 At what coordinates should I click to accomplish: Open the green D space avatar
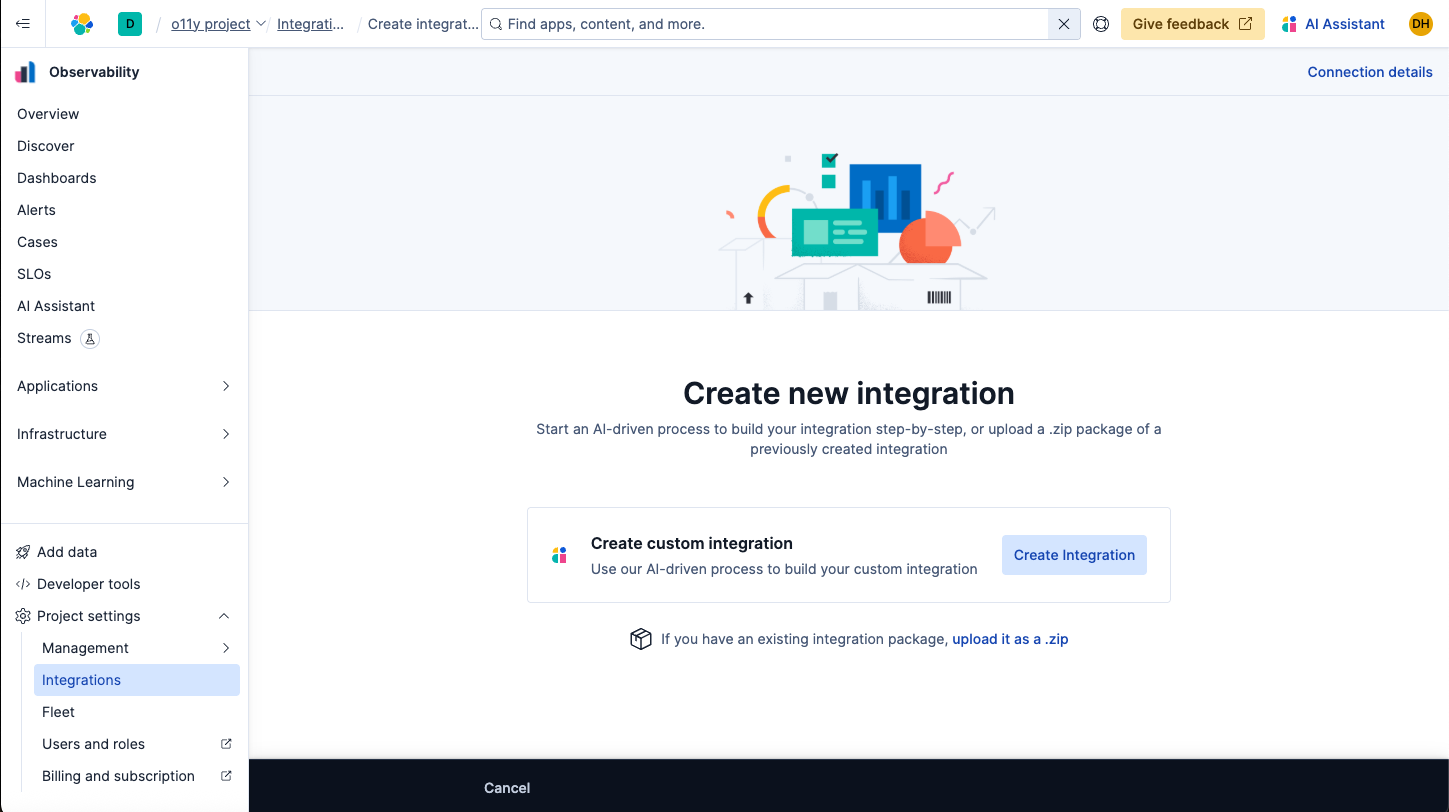coord(130,24)
